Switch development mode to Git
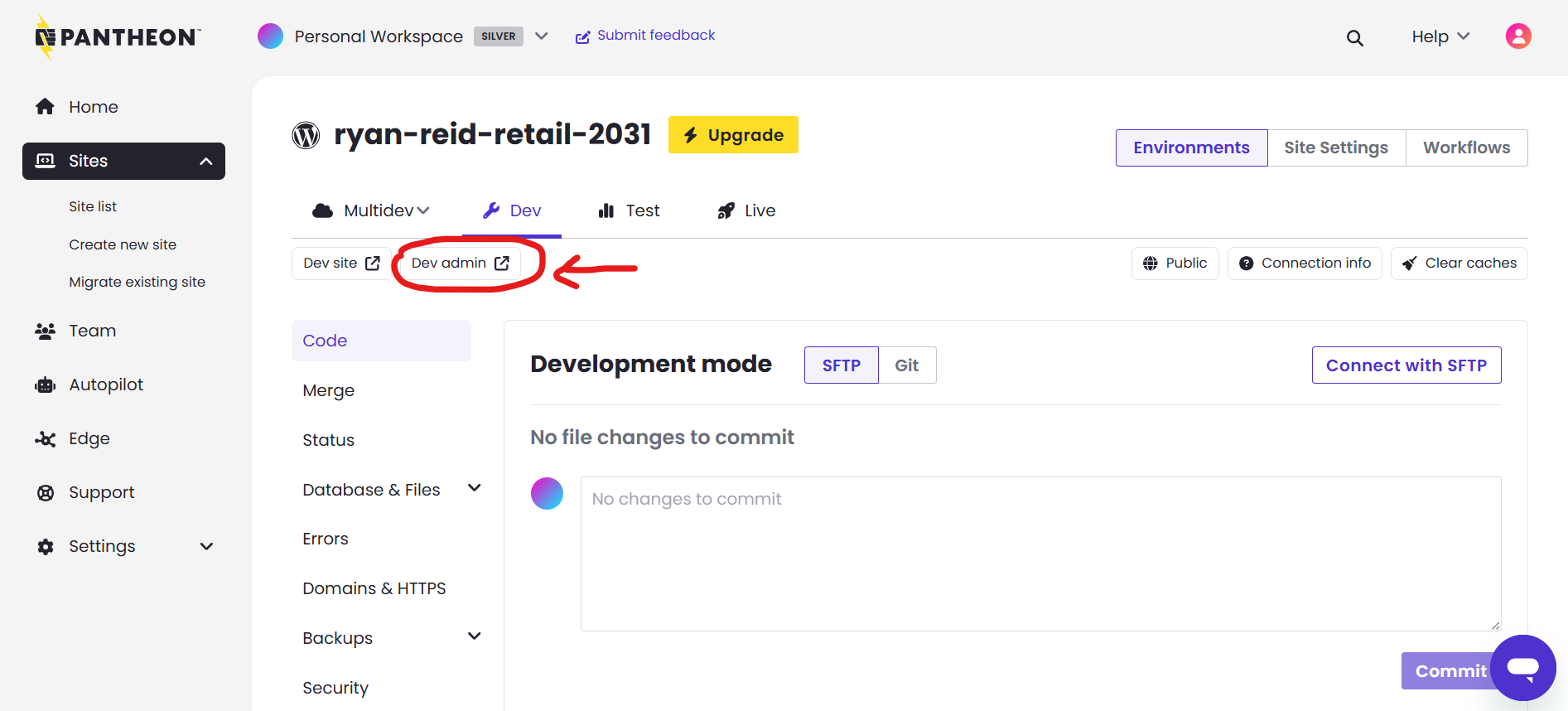1568x711 pixels. pyautogui.click(x=906, y=365)
